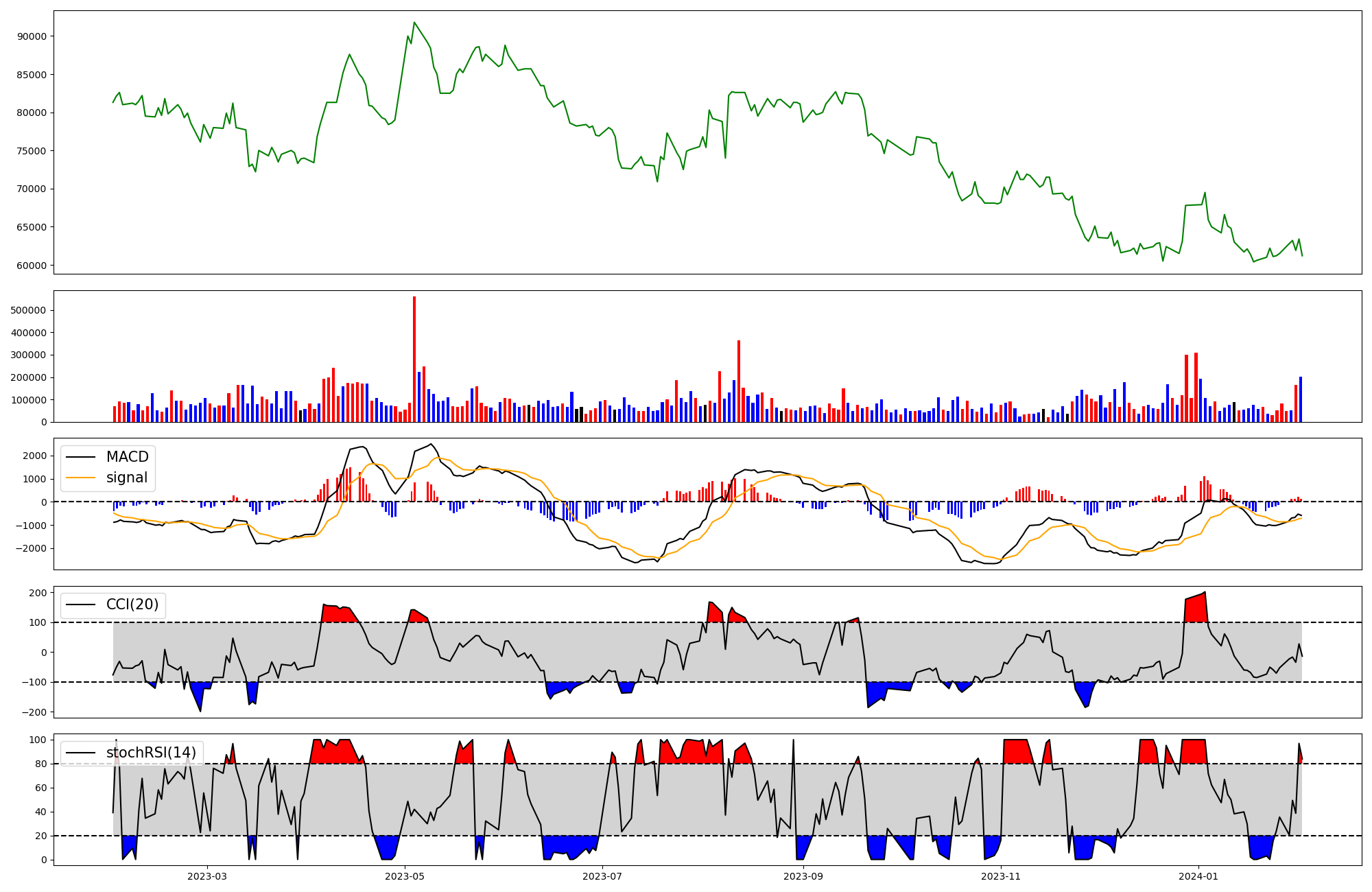Click the 2023-07 x-axis date label
Screen dimensions: 1372x892
click(602, 876)
